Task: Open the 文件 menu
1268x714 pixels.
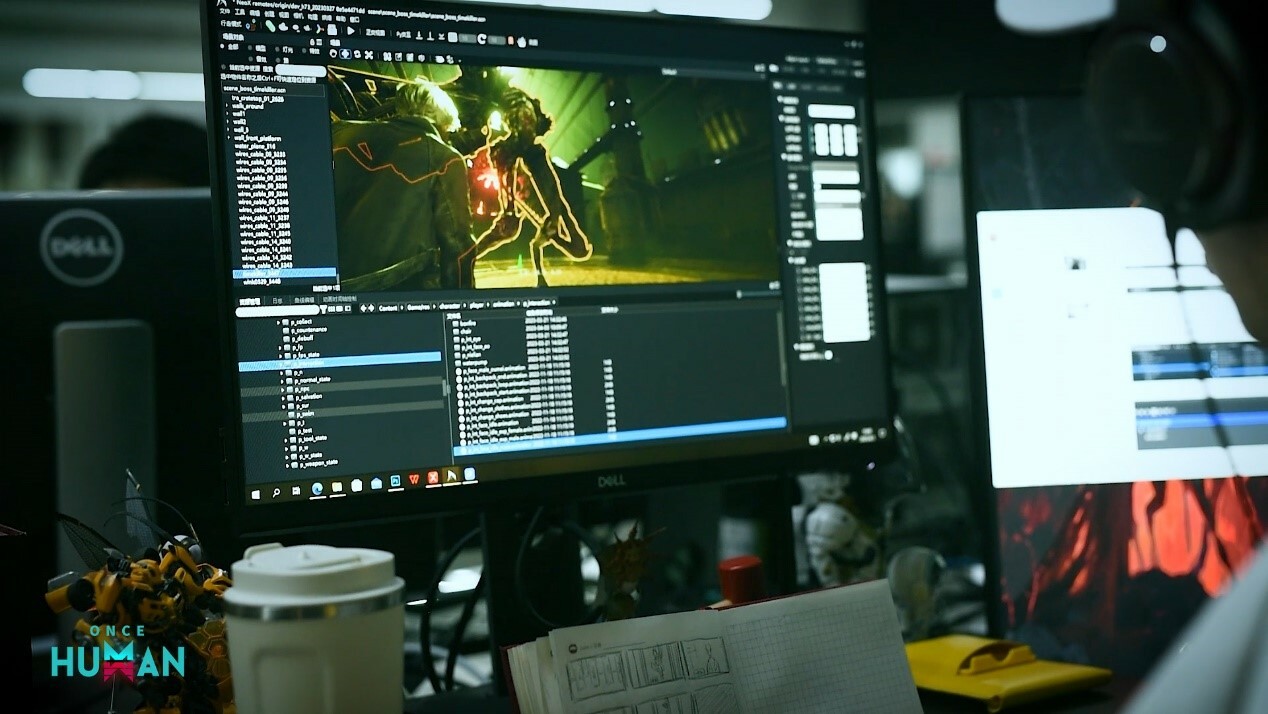Action: 225,11
